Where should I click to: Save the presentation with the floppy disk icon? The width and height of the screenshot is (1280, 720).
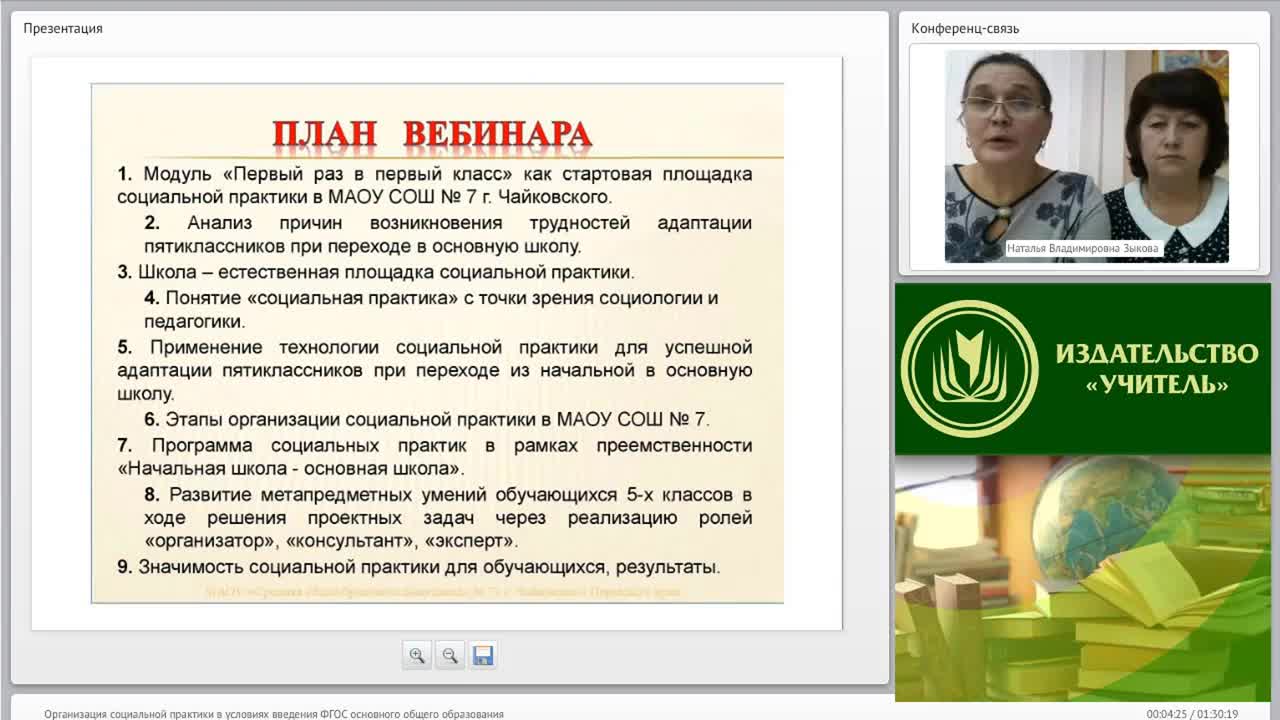483,655
